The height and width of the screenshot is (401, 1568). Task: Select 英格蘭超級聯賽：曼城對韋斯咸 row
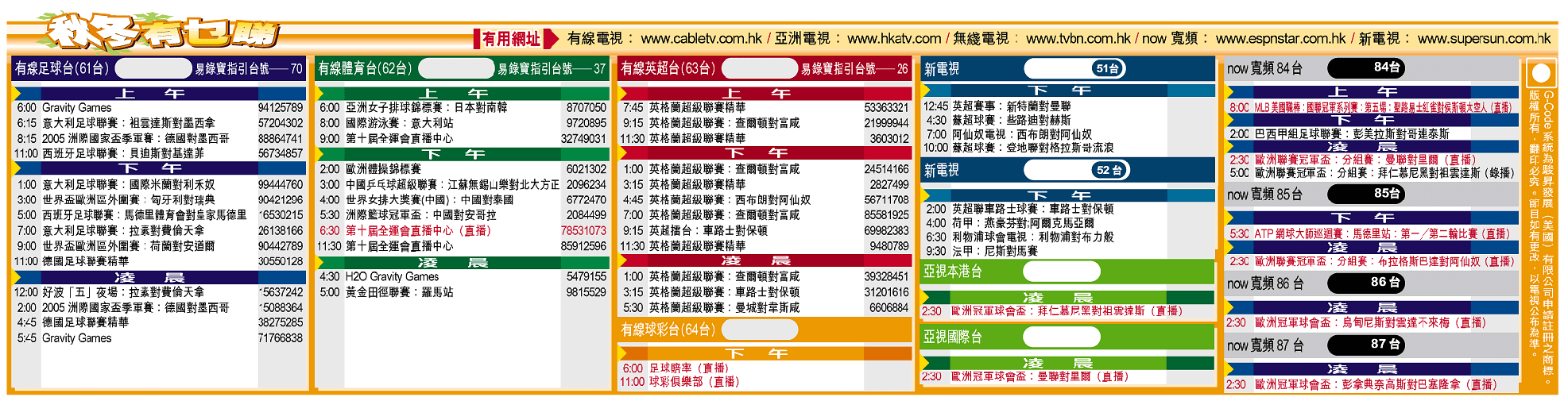(x=765, y=307)
